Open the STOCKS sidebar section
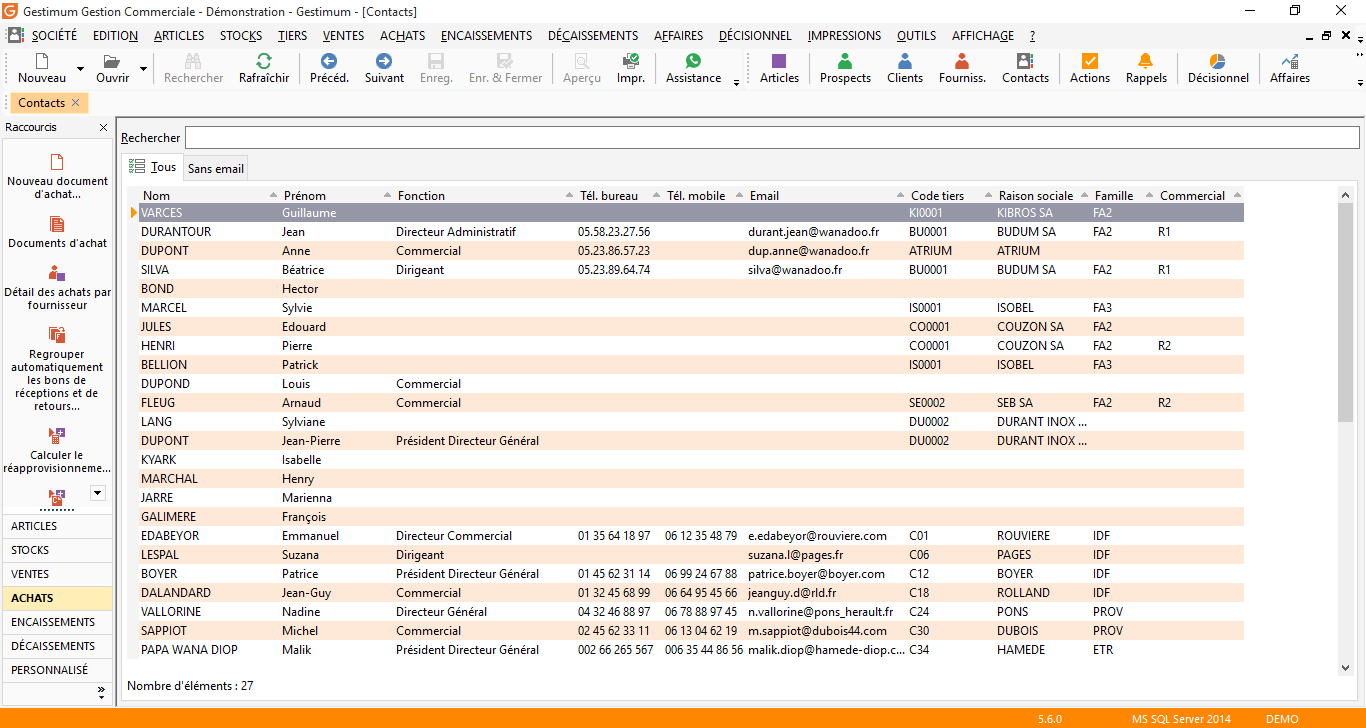Image resolution: width=1366 pixels, height=728 pixels. pyautogui.click(x=57, y=550)
